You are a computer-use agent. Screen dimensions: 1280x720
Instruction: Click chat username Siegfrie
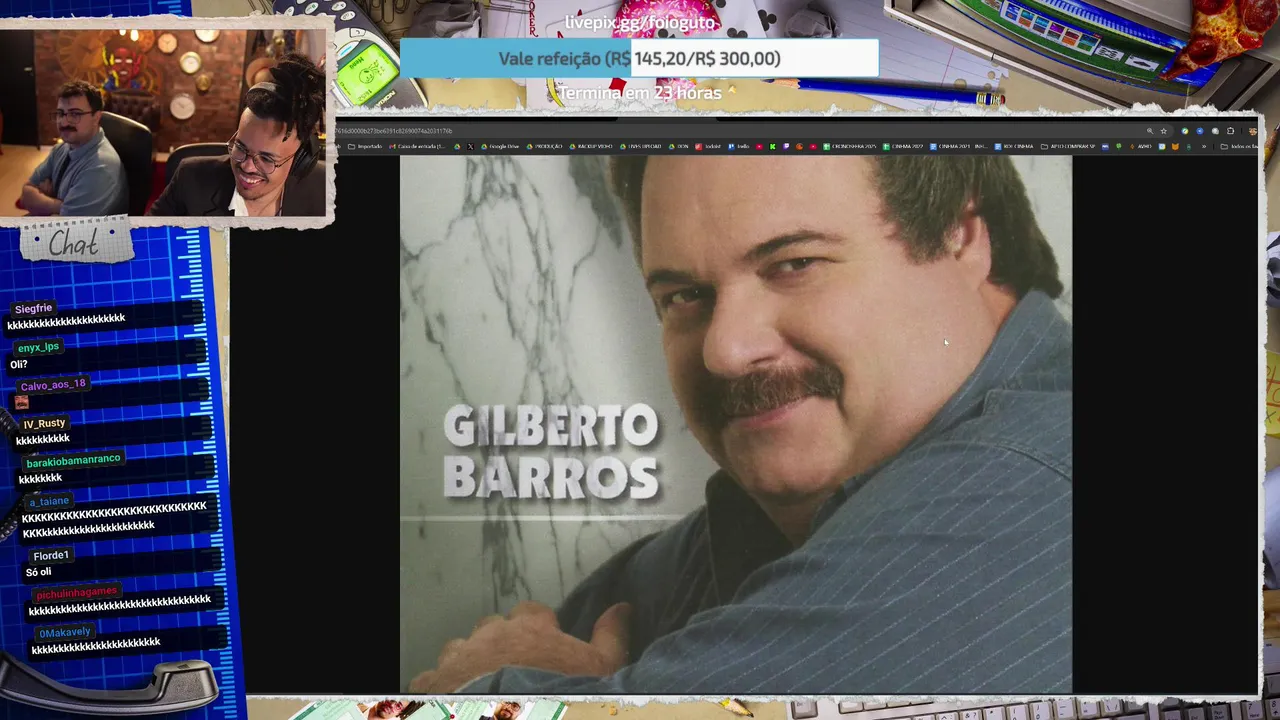click(x=34, y=308)
